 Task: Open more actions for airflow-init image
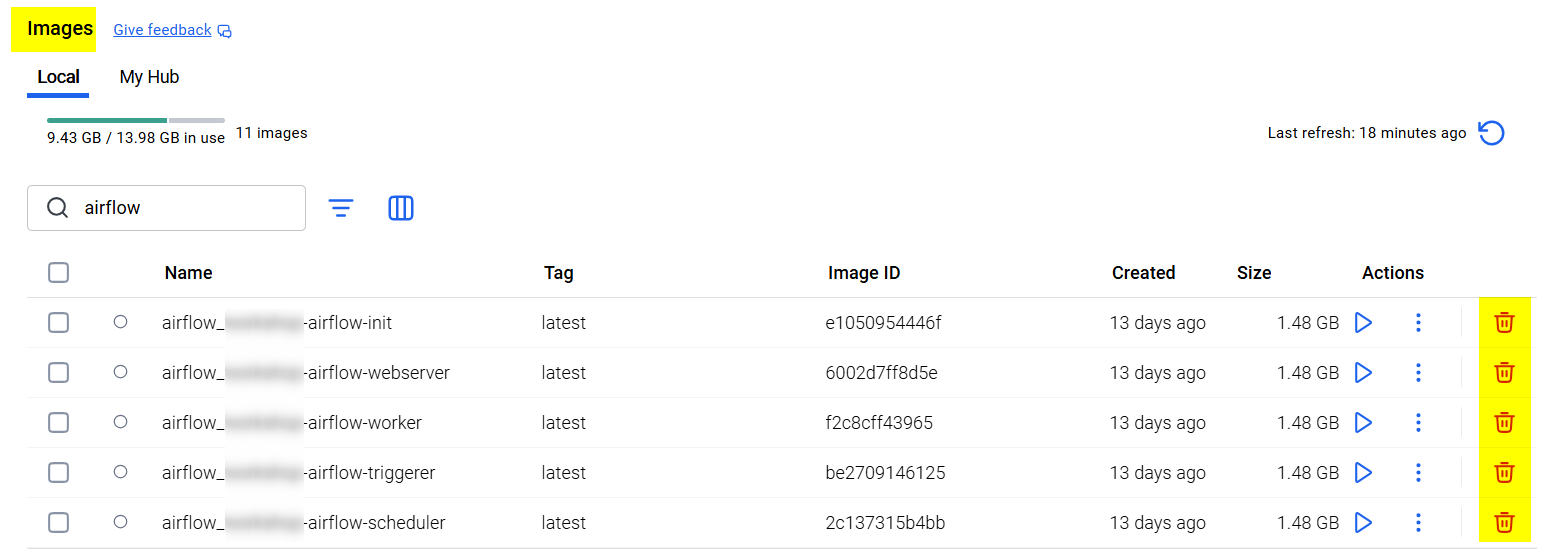(x=1418, y=322)
